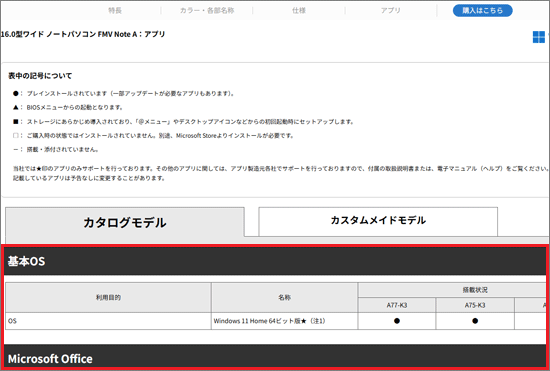Click the Windows 11 Home 64ビット版 cell
Viewport: 550px width, 371px height.
coord(284,321)
